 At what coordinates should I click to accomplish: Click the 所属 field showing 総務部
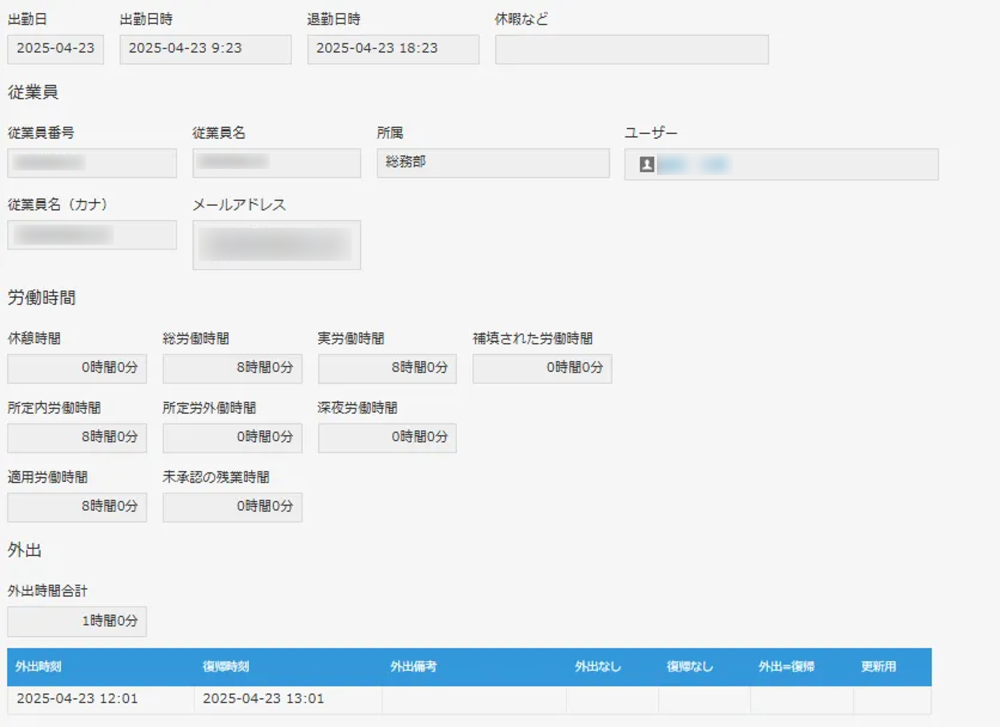tap(493, 163)
